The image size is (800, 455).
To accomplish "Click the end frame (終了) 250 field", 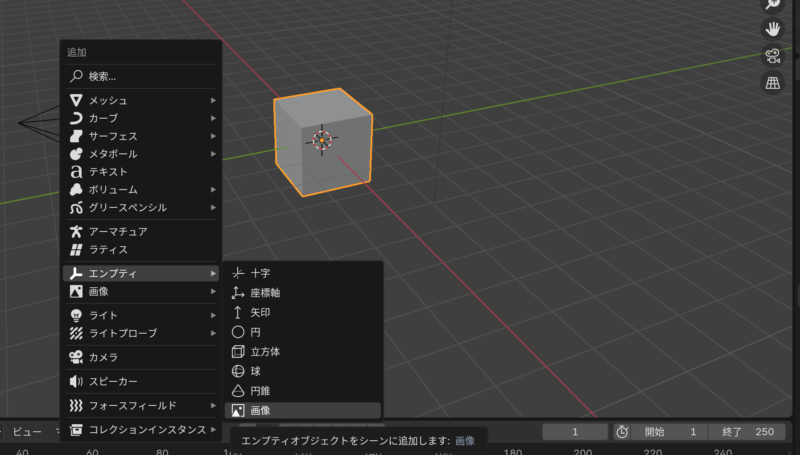I will (x=747, y=432).
